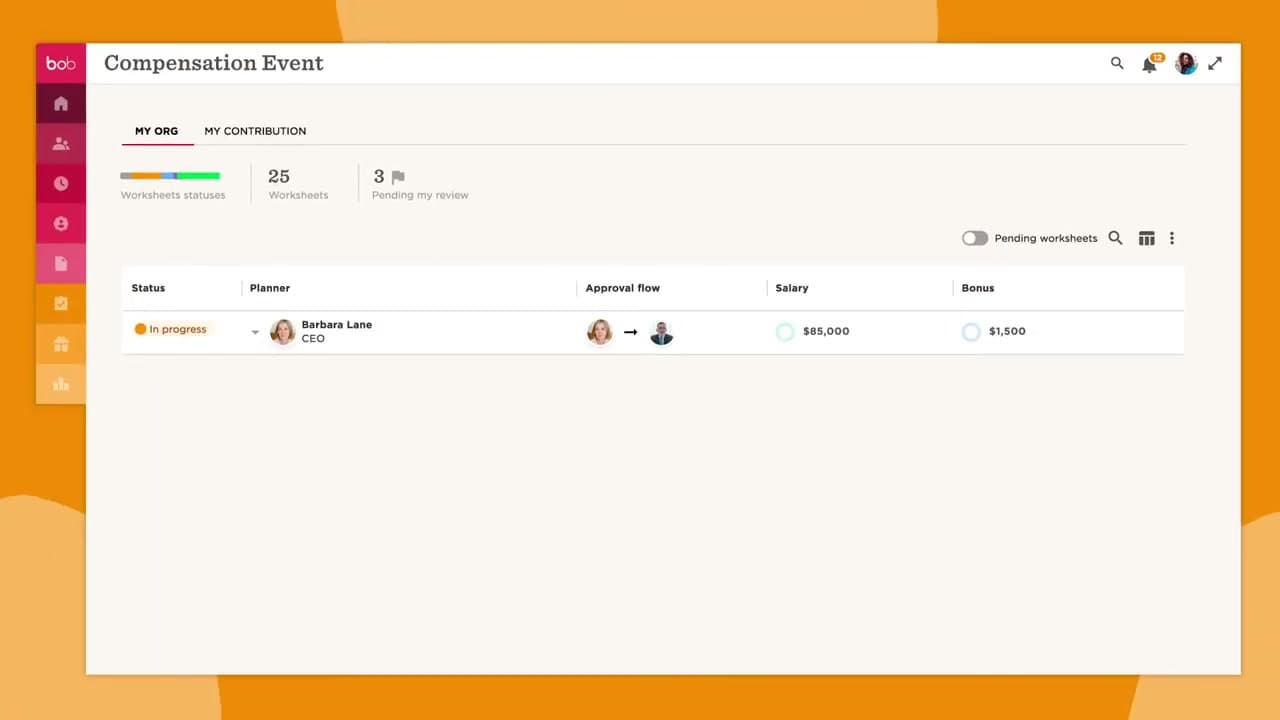Click the Bonus column header
Screen dimensions: 1280x720
(978, 288)
